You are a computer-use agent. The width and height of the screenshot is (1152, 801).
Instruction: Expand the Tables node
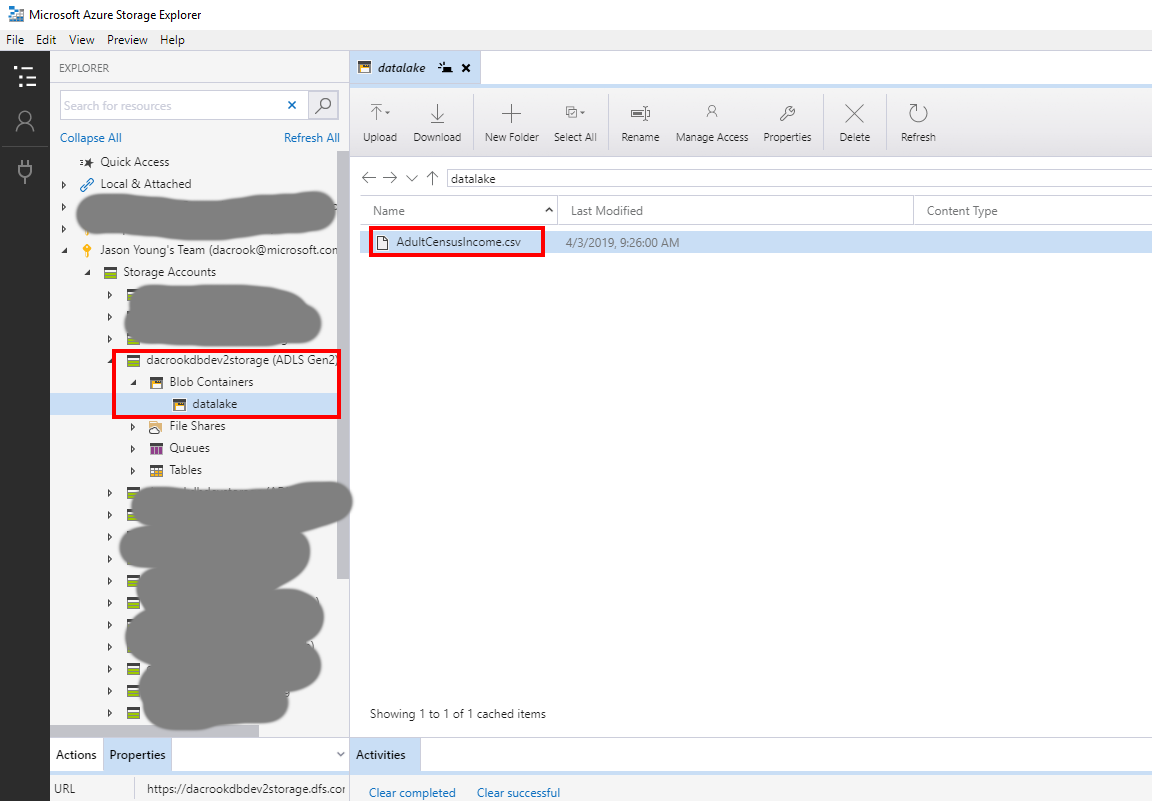click(x=133, y=471)
